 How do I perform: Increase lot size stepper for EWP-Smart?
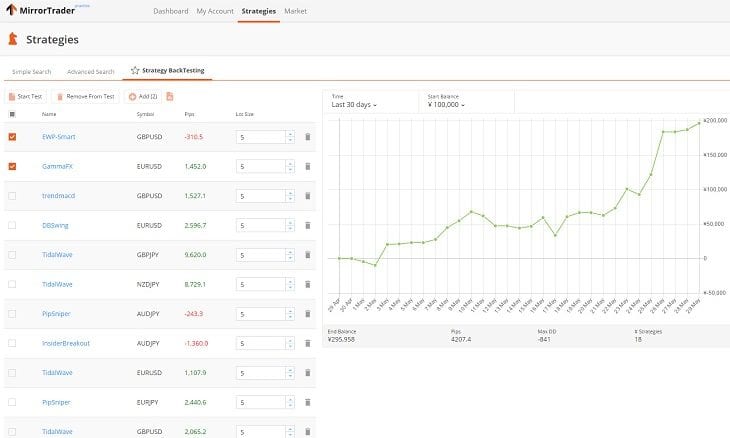[291, 135]
